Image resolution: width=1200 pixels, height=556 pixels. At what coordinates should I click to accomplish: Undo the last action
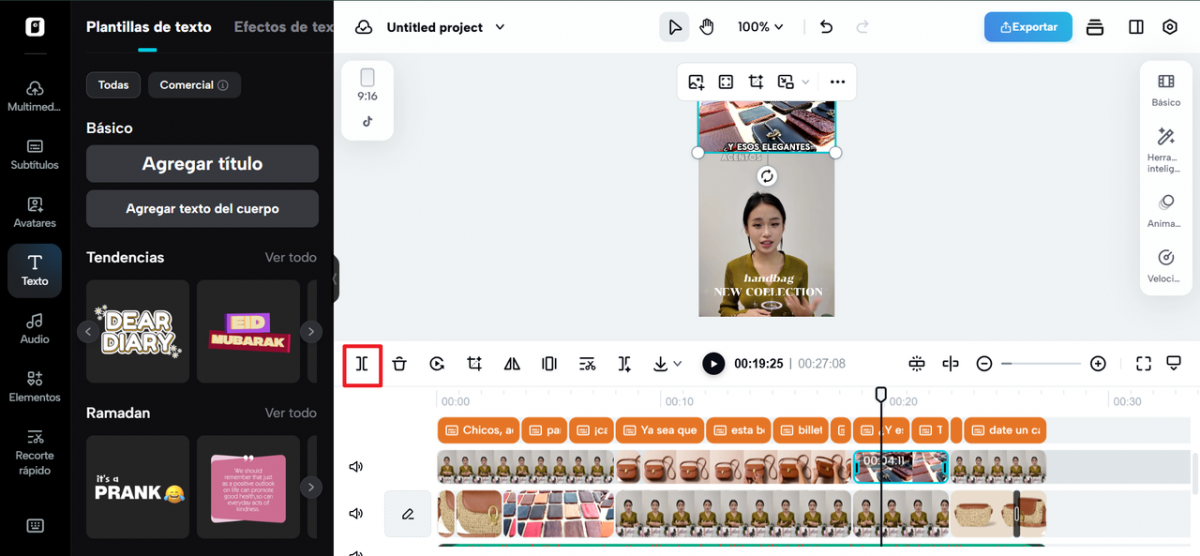coord(826,27)
